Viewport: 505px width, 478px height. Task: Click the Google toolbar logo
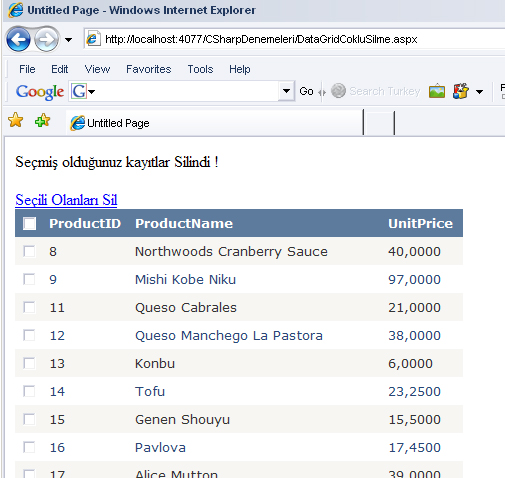pyautogui.click(x=40, y=92)
